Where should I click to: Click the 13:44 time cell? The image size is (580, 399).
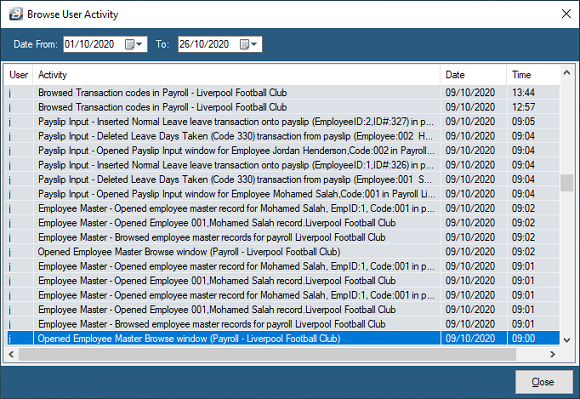(533, 92)
